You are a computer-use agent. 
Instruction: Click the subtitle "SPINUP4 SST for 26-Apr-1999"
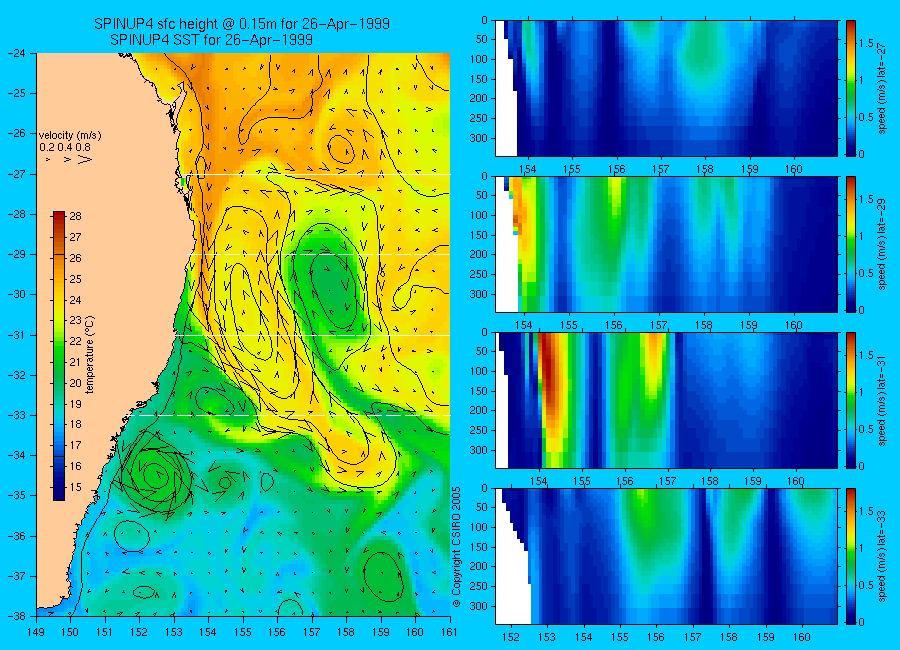coord(211,40)
